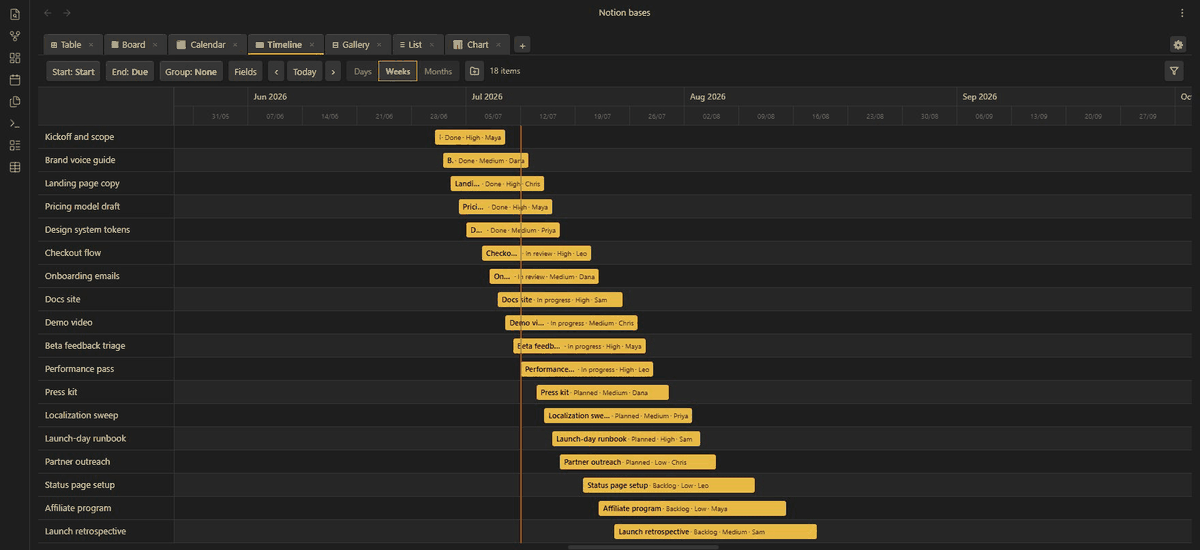Click the Status page setup timeline bar
Screen dimensions: 1200x550
click(x=668, y=485)
